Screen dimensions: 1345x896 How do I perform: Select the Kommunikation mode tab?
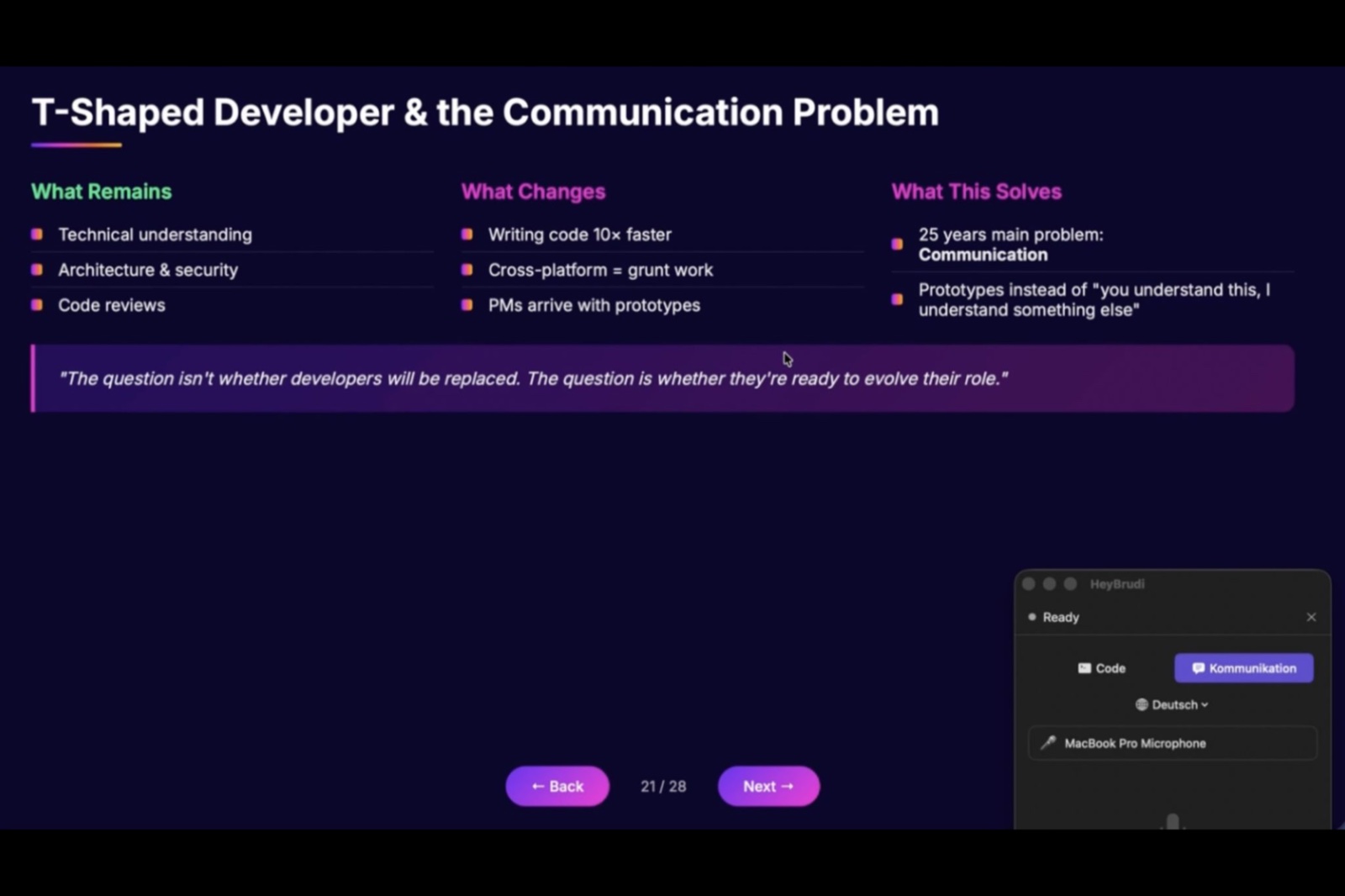tap(1243, 668)
